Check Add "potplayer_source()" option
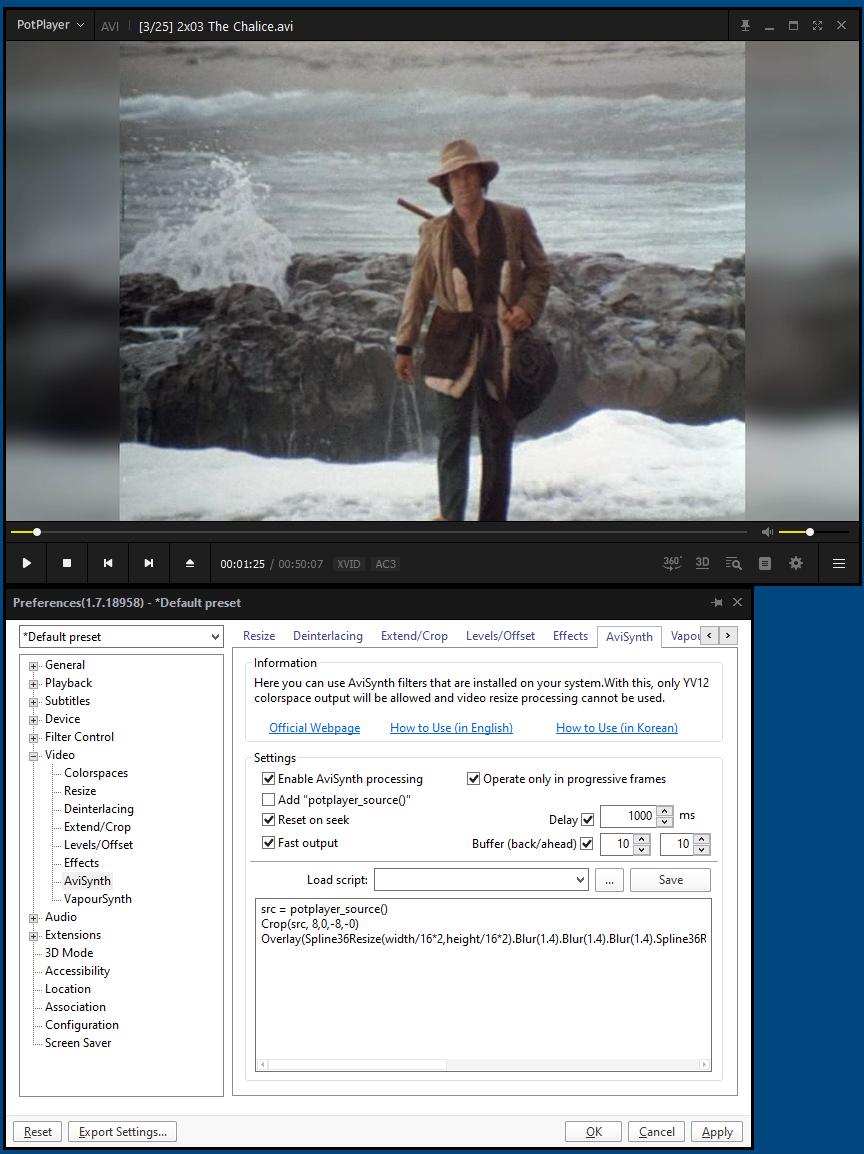This screenshot has width=864, height=1154. (269, 799)
